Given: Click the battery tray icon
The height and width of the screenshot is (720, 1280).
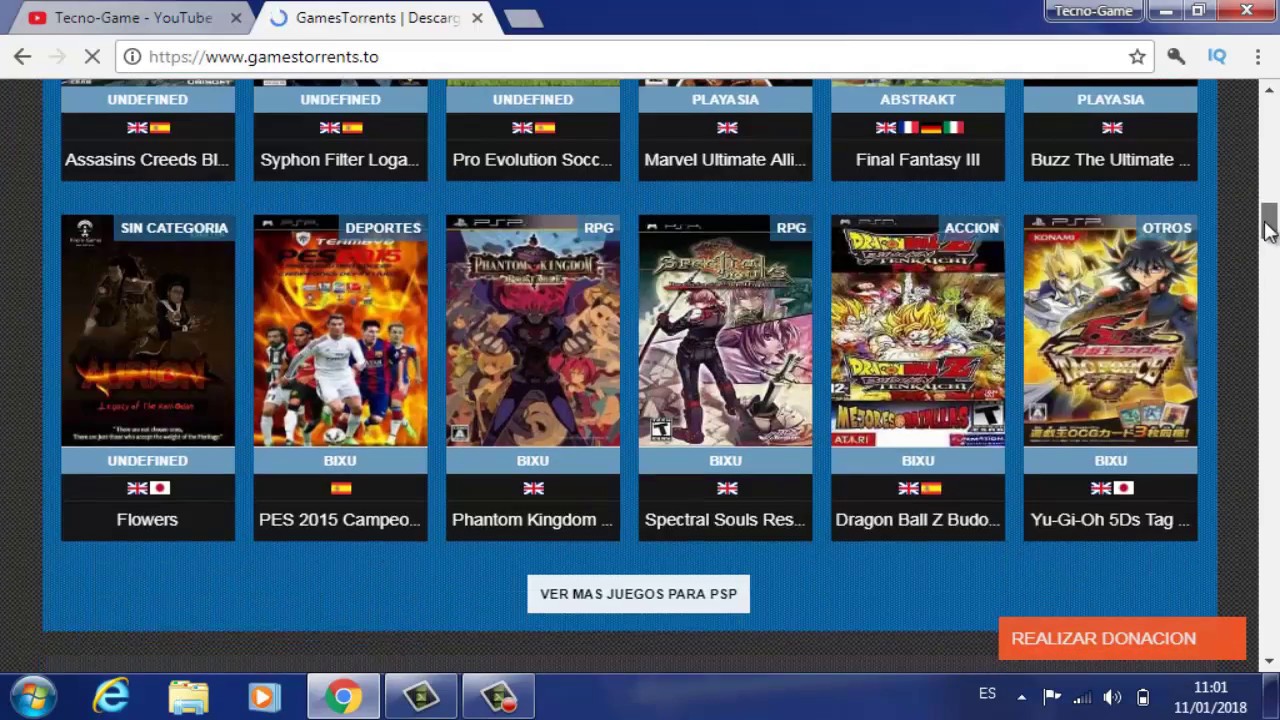Looking at the screenshot, I should click(x=1142, y=697).
